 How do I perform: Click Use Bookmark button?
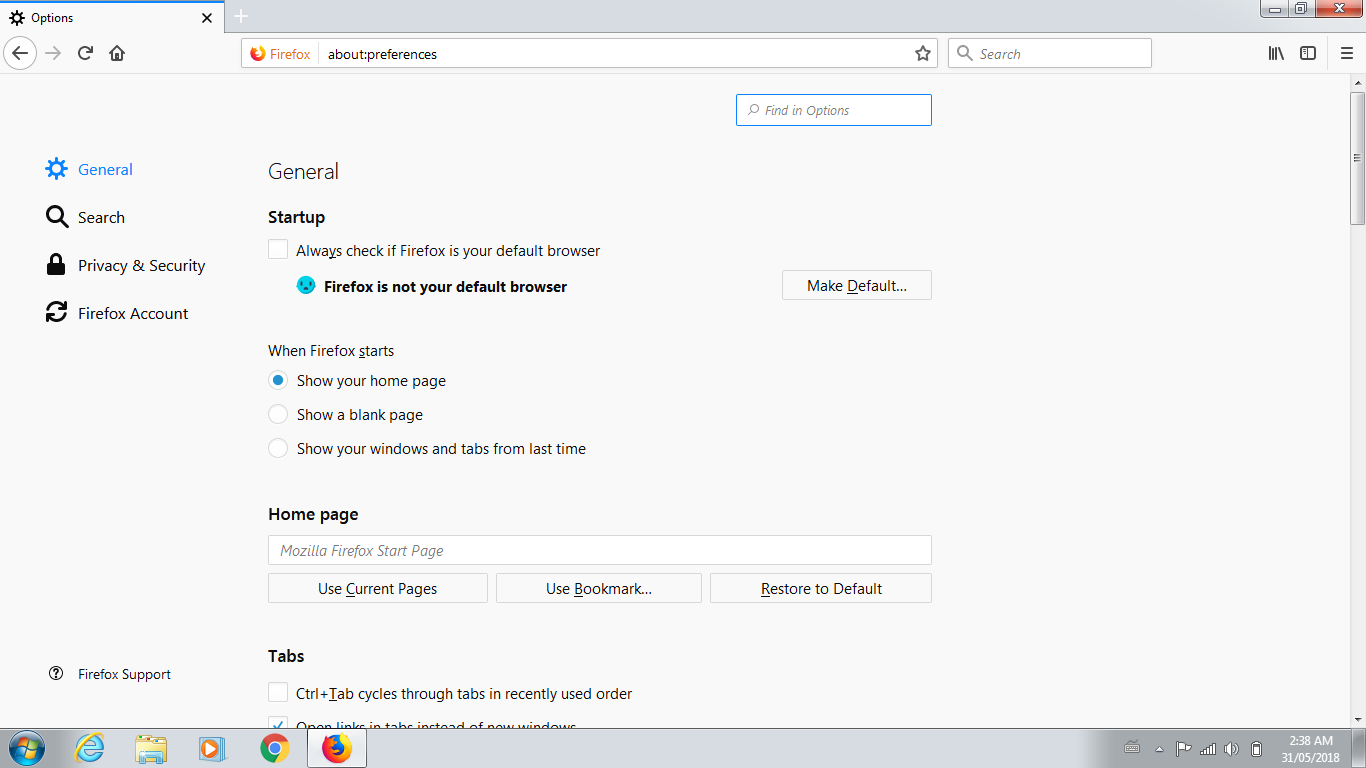click(599, 588)
